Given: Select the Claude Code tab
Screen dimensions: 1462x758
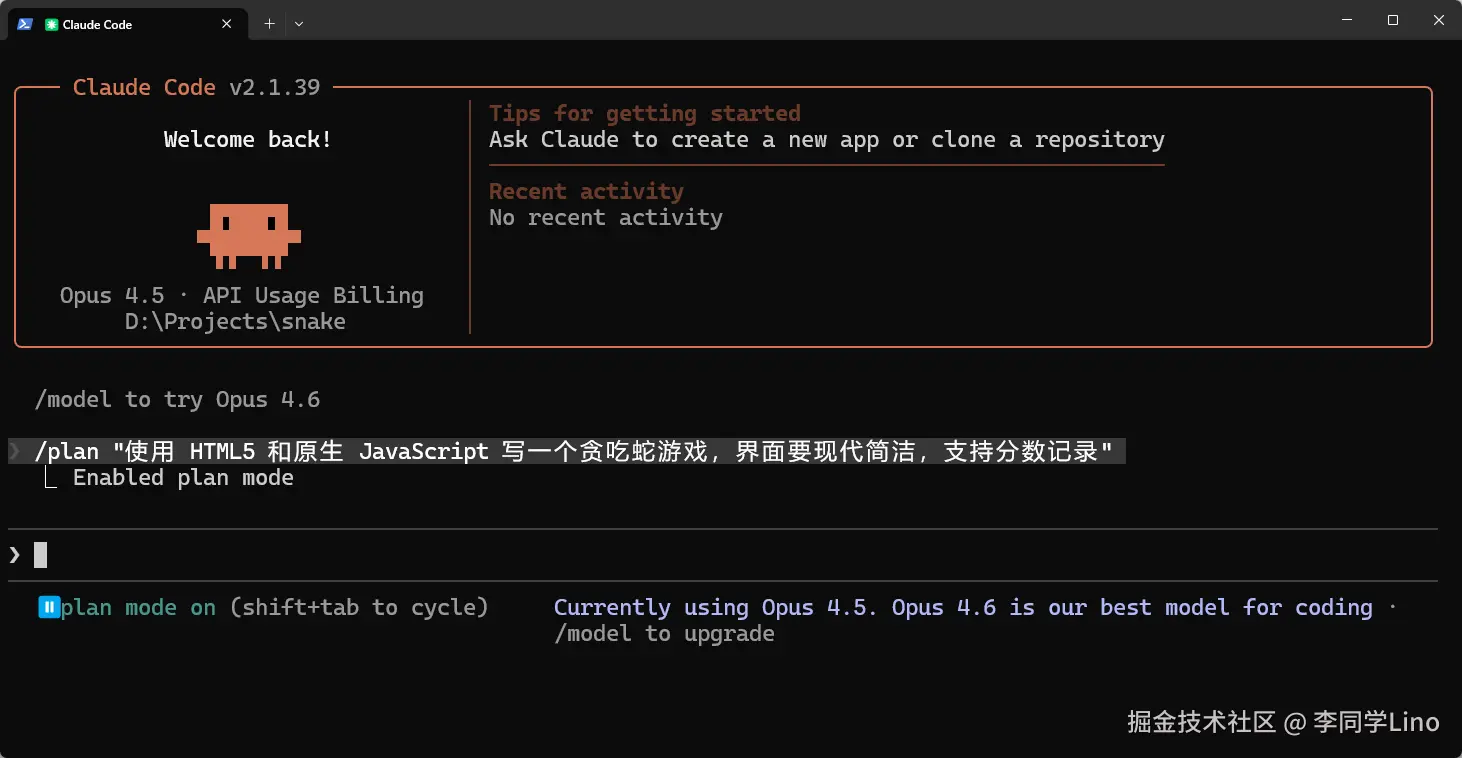Looking at the screenshot, I should point(120,24).
